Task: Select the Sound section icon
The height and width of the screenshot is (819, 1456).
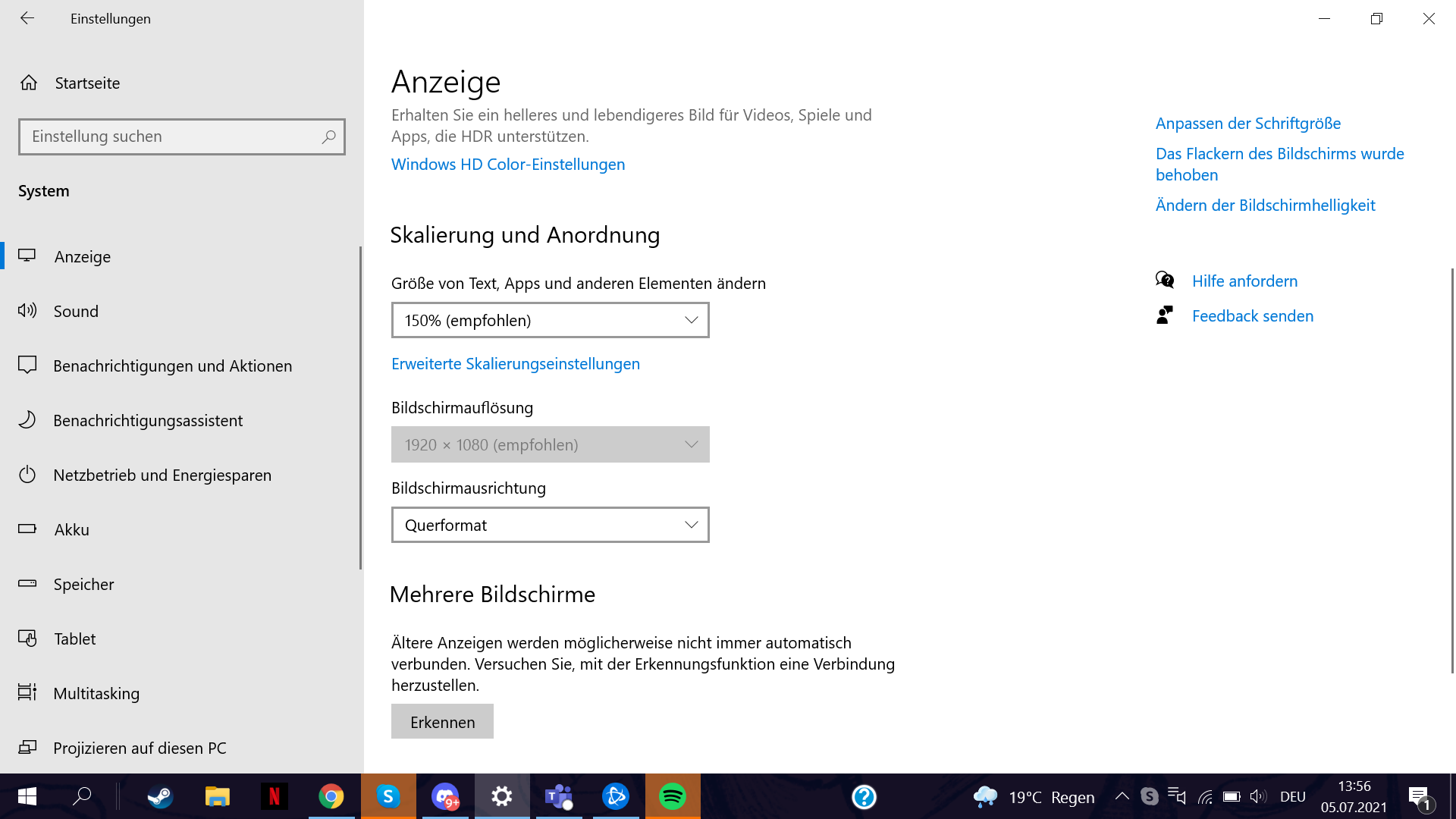Action: [x=28, y=311]
